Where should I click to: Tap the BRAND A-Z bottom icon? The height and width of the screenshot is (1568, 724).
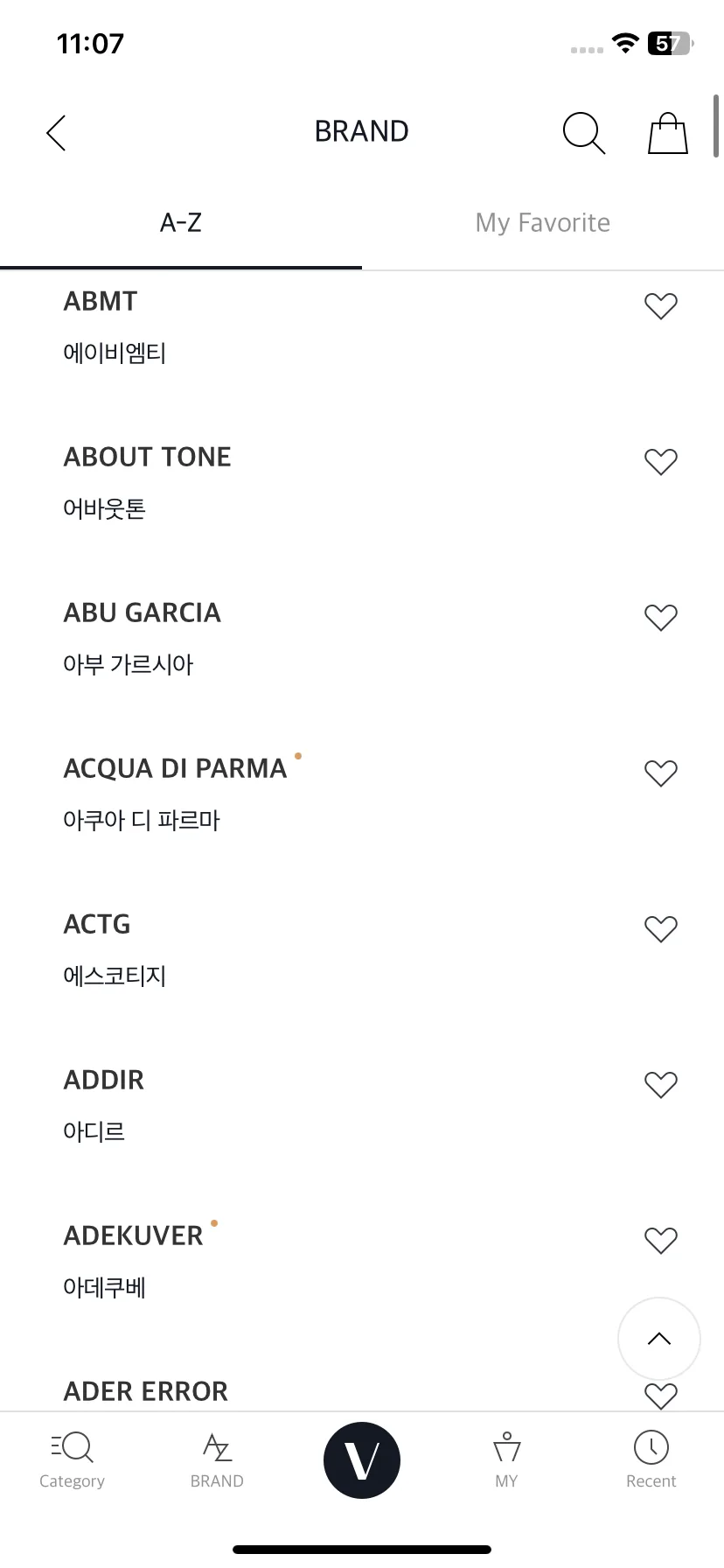217,1460
